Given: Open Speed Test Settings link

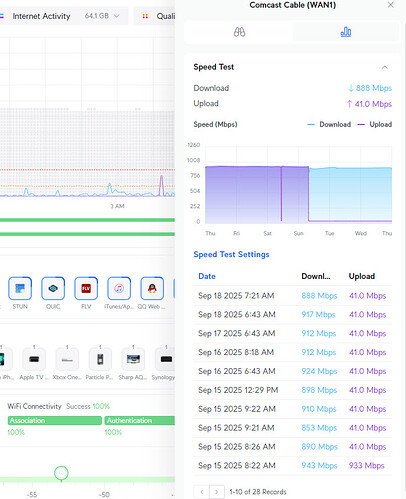Looking at the screenshot, I should click(231, 254).
